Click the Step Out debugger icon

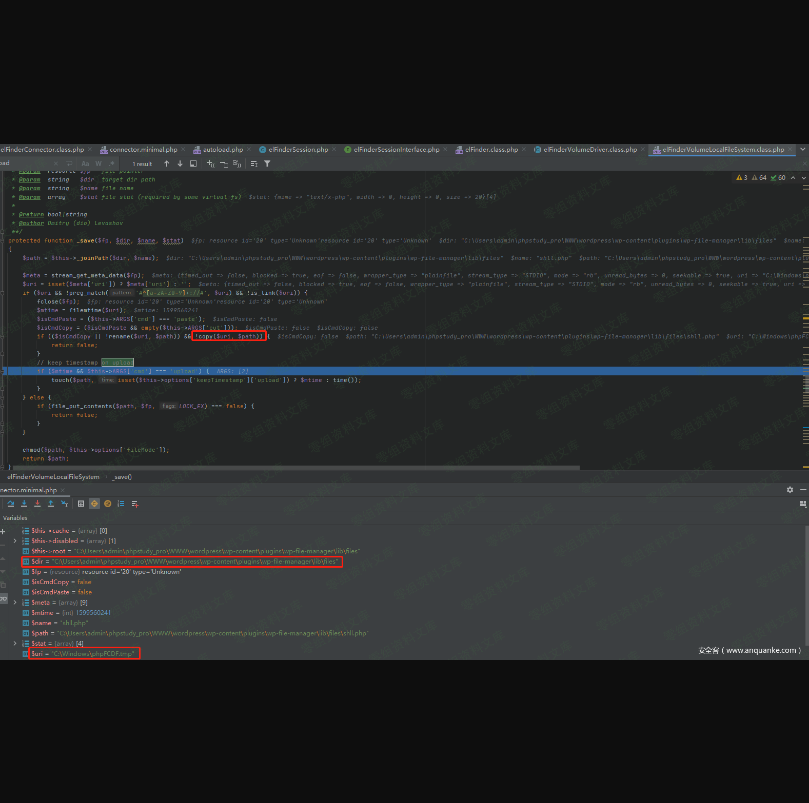(x=52, y=504)
